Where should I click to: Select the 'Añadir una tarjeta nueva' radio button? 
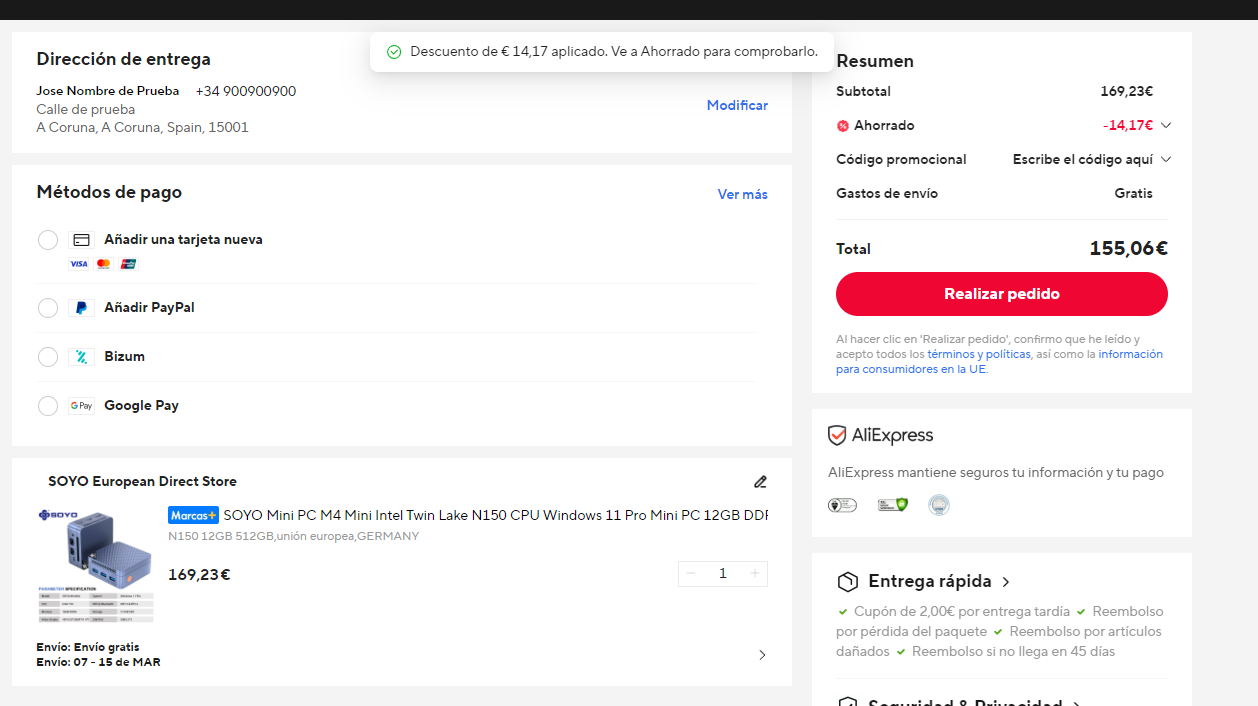coord(48,240)
